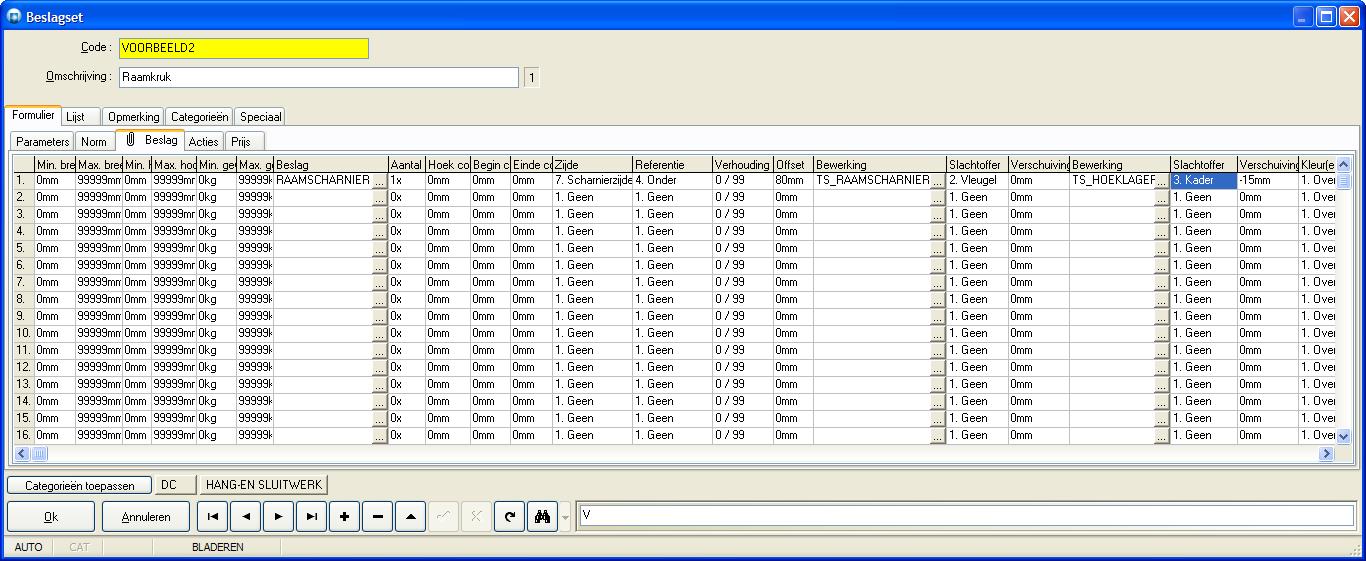This screenshot has width=1366, height=561.
Task: Click horizontal scrollbar left arrow
Action: coord(22,454)
